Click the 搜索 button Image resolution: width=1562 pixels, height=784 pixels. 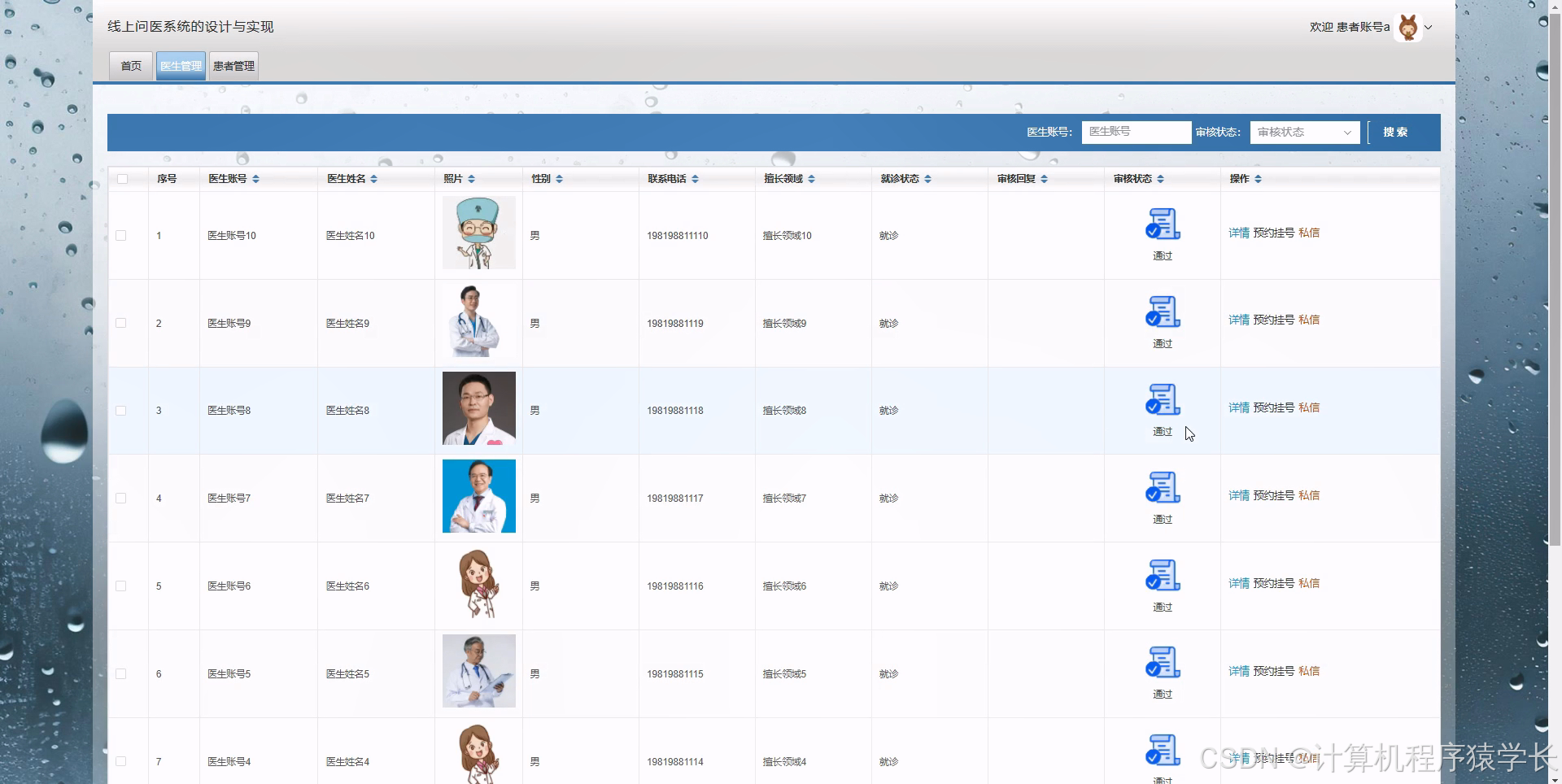[x=1395, y=132]
